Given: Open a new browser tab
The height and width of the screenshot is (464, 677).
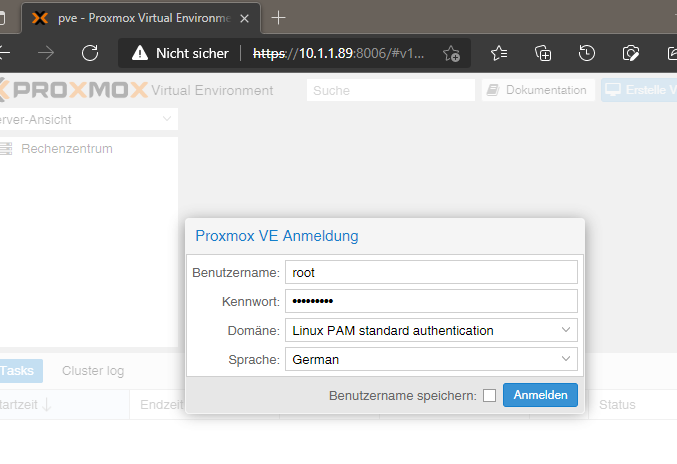Looking at the screenshot, I should click(x=278, y=18).
